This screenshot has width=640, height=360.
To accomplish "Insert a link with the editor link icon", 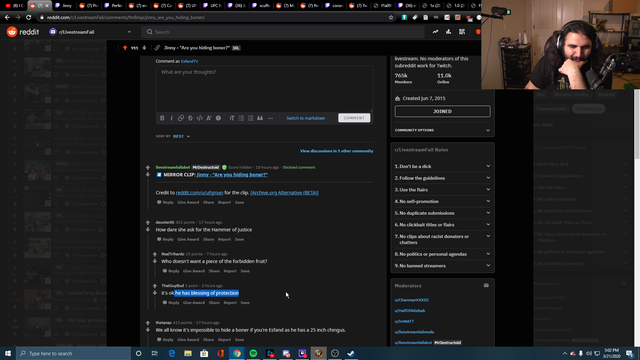I will point(181,118).
